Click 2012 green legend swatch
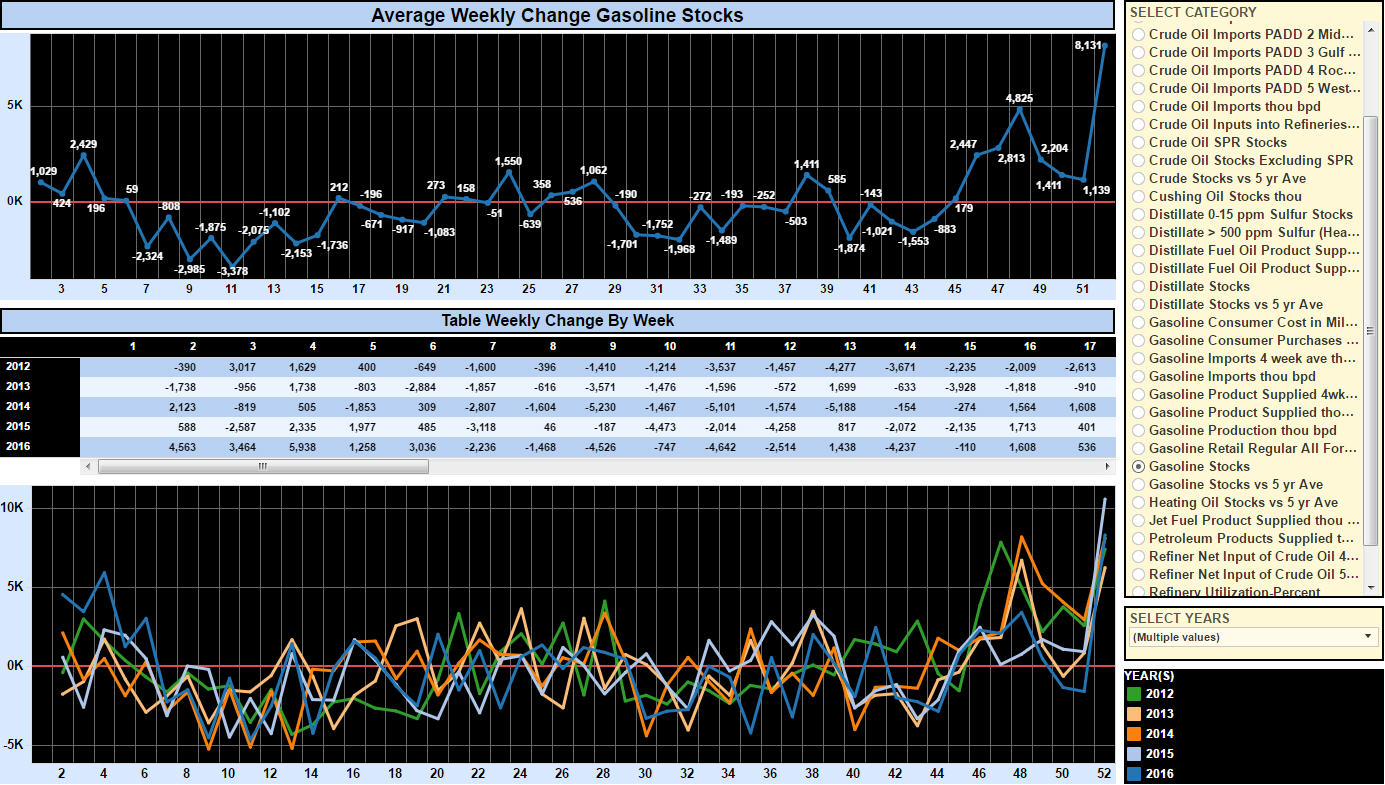The height and width of the screenshot is (785, 1385). pos(1133,694)
